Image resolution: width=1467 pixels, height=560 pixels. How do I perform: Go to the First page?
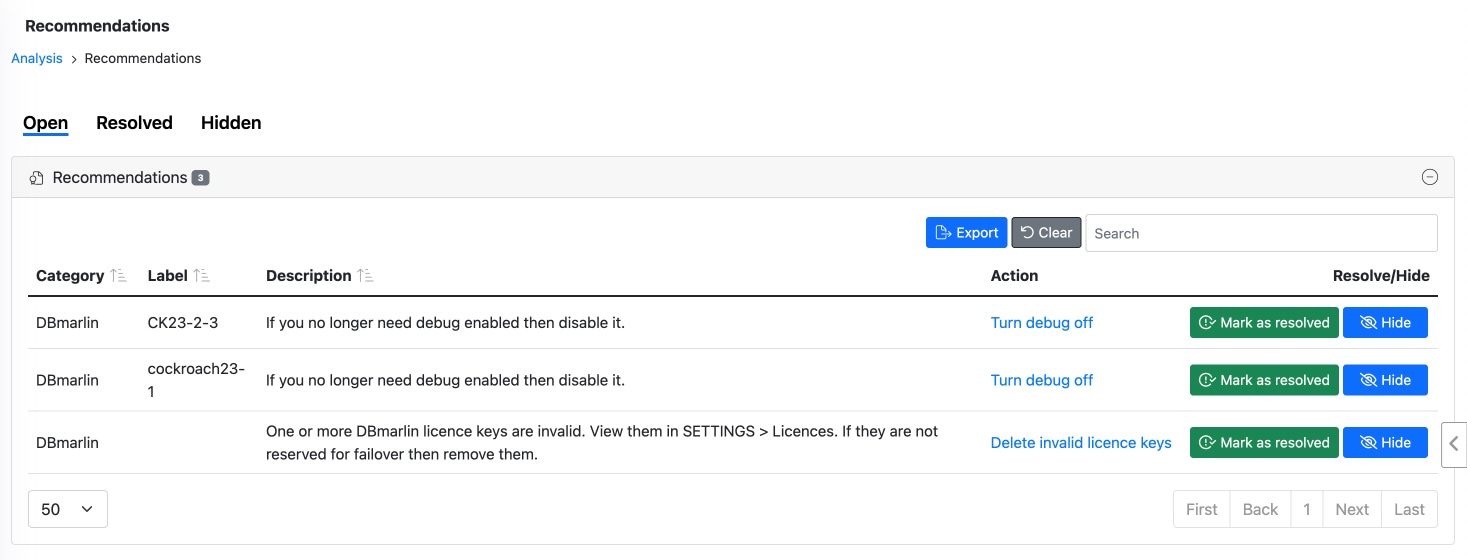tap(1201, 509)
